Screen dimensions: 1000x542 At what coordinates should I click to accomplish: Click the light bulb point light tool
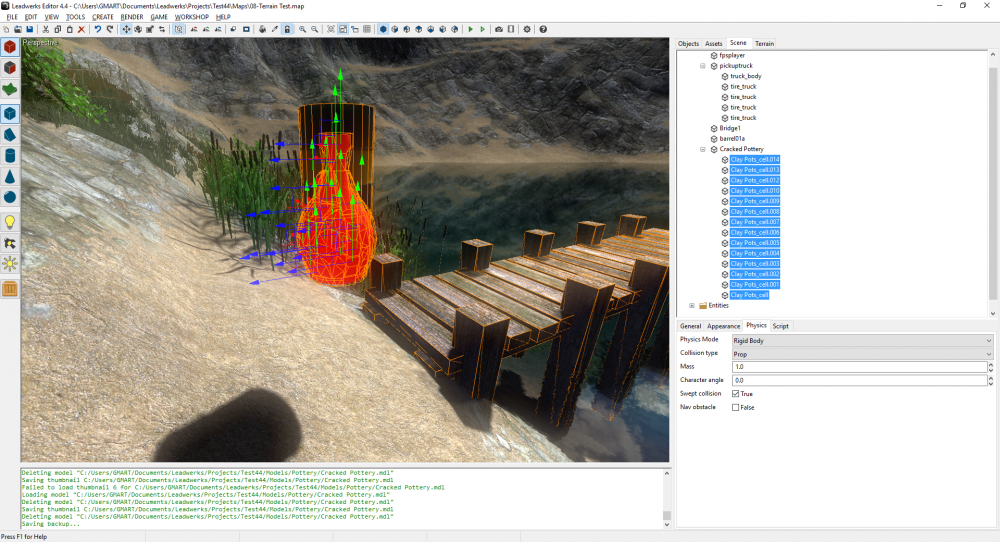10,222
